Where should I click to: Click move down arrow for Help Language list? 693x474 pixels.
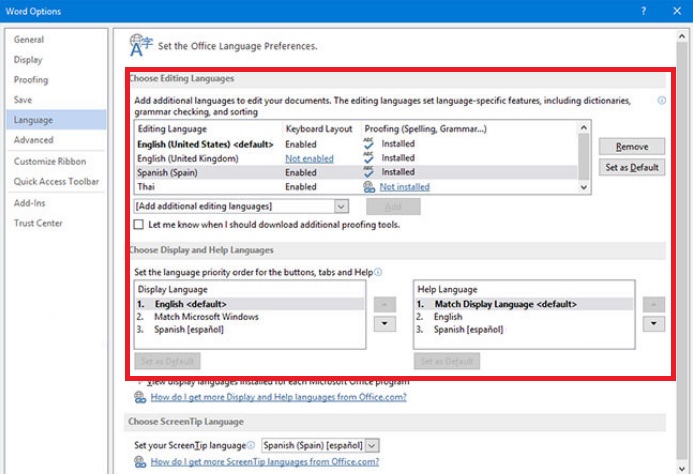[x=652, y=323]
